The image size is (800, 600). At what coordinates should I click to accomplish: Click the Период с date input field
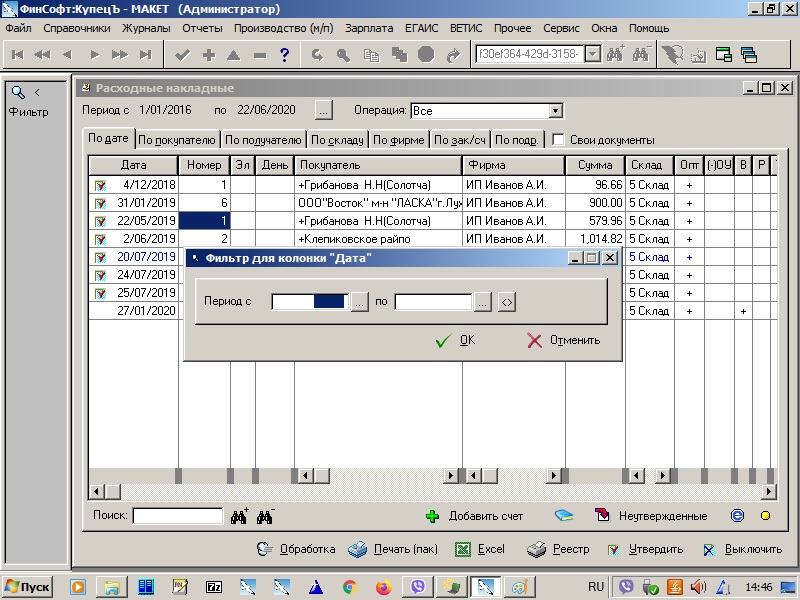310,302
